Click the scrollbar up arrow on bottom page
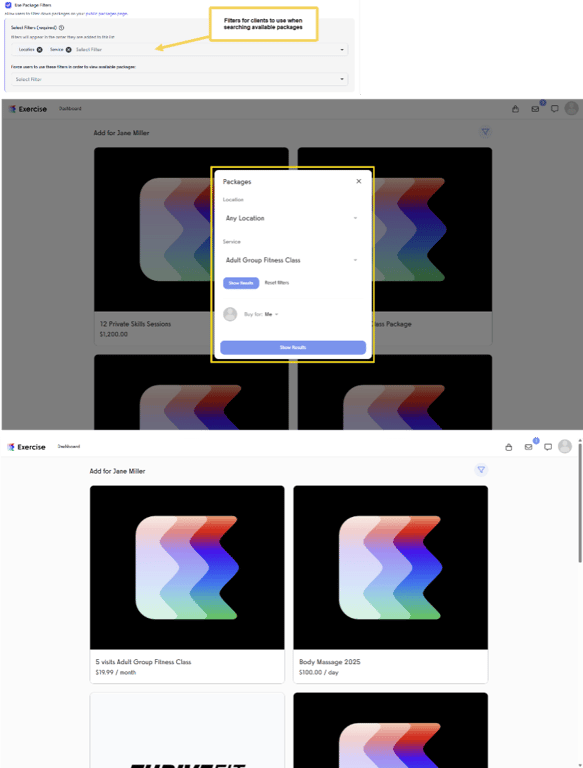Screen dimensions: 583x768 580,441
